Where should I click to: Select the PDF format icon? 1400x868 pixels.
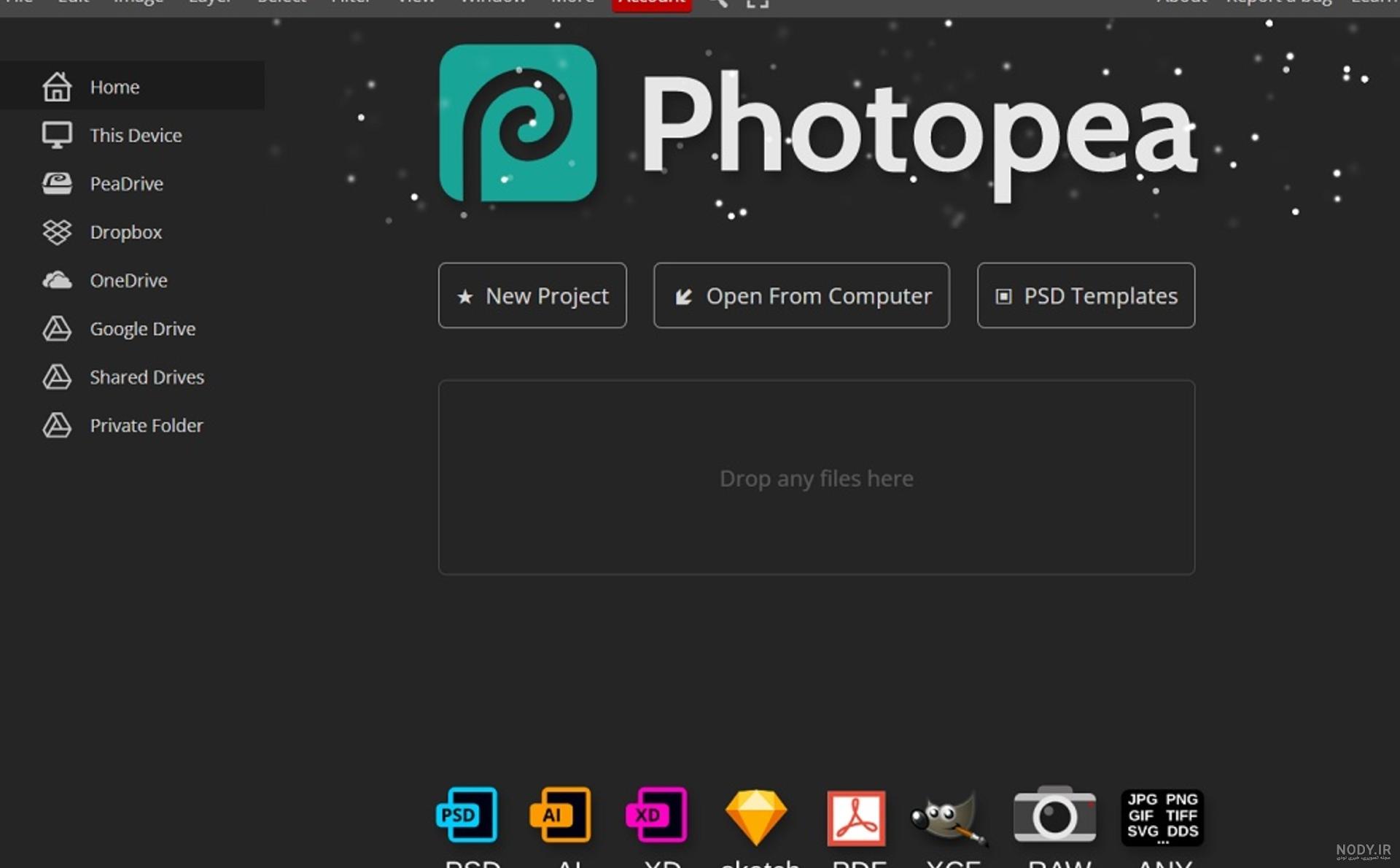856,818
